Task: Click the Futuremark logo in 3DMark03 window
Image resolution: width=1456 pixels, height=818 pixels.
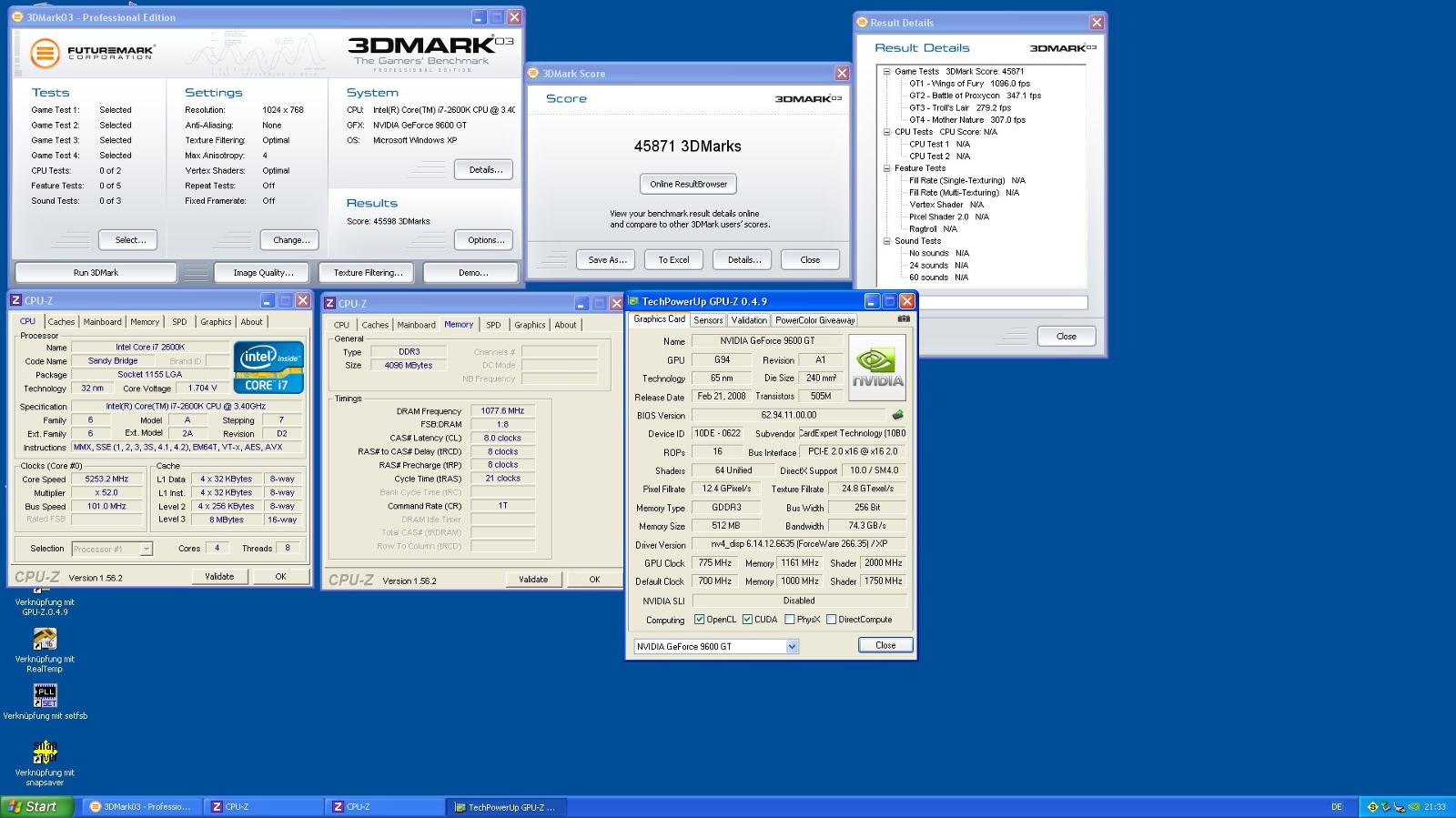Action: [x=92, y=53]
